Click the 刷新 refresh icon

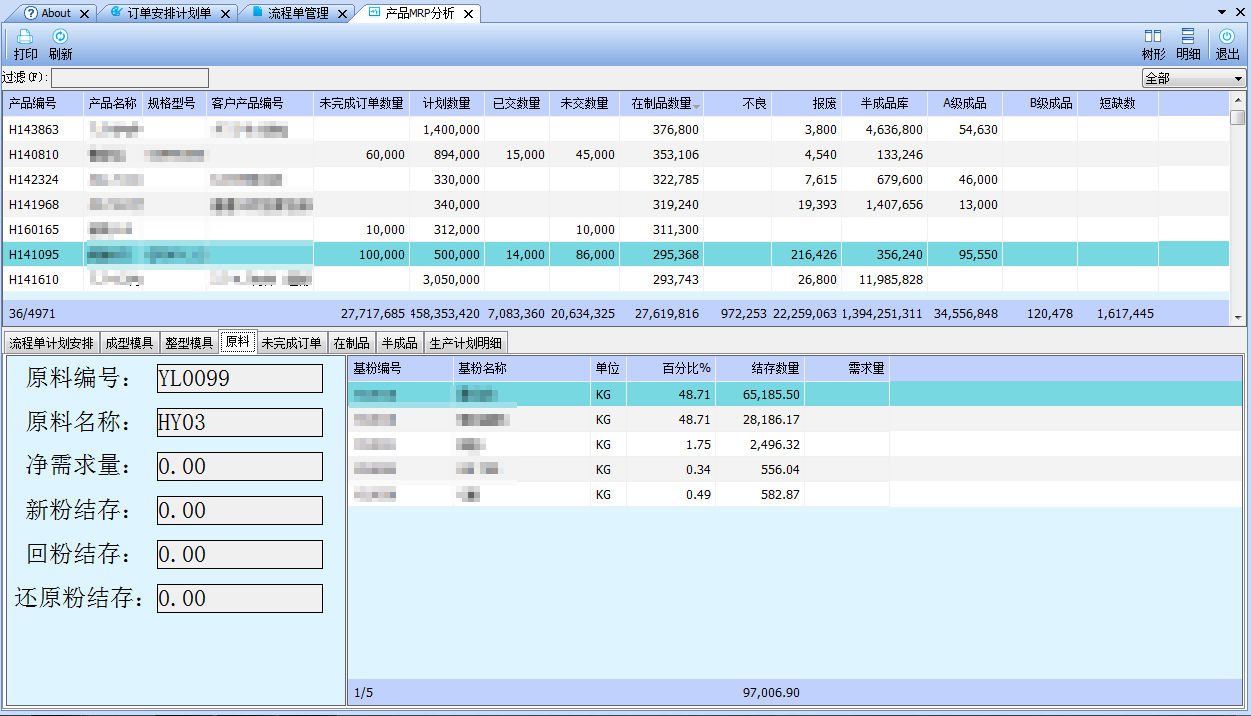pos(60,38)
